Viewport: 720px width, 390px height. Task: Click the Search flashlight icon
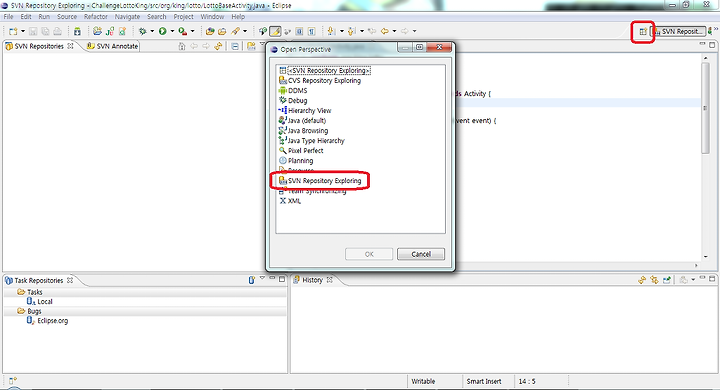236,31
